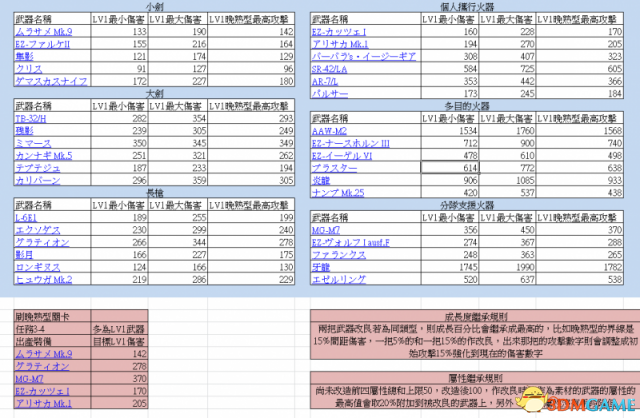The height and width of the screenshot is (418, 640).
Task: Select the cell with value 1990
Action: click(507, 267)
